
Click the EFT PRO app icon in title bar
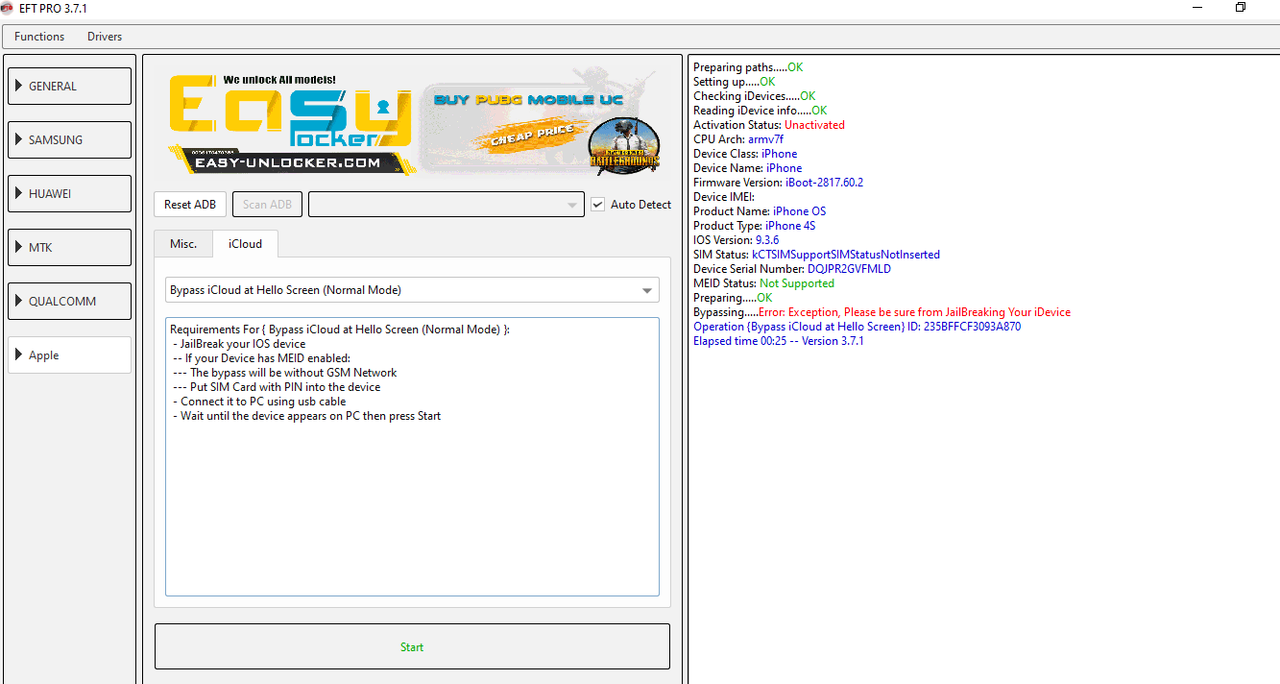coord(7,8)
